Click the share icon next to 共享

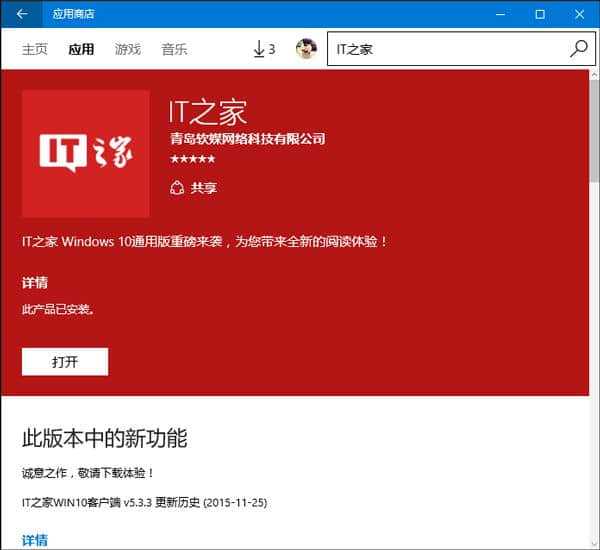coord(177,188)
